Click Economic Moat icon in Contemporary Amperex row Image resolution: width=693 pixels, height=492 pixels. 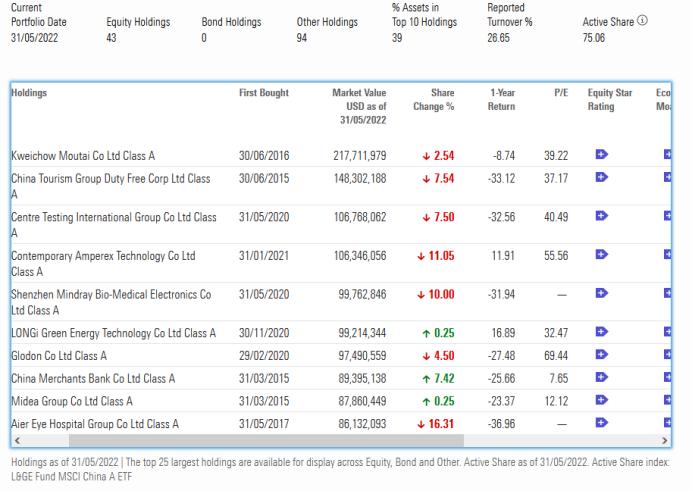tap(667, 254)
